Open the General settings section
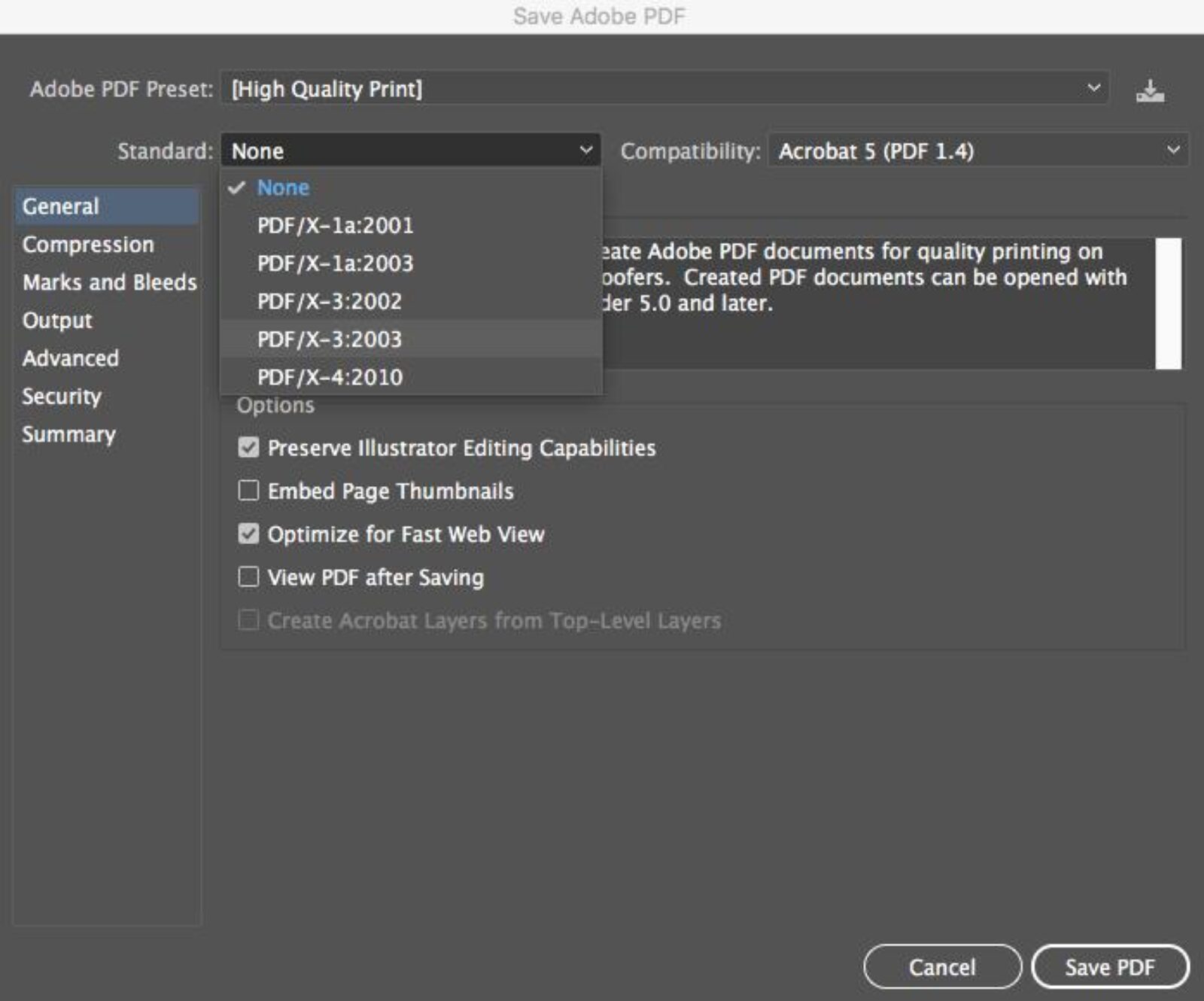 (107, 206)
